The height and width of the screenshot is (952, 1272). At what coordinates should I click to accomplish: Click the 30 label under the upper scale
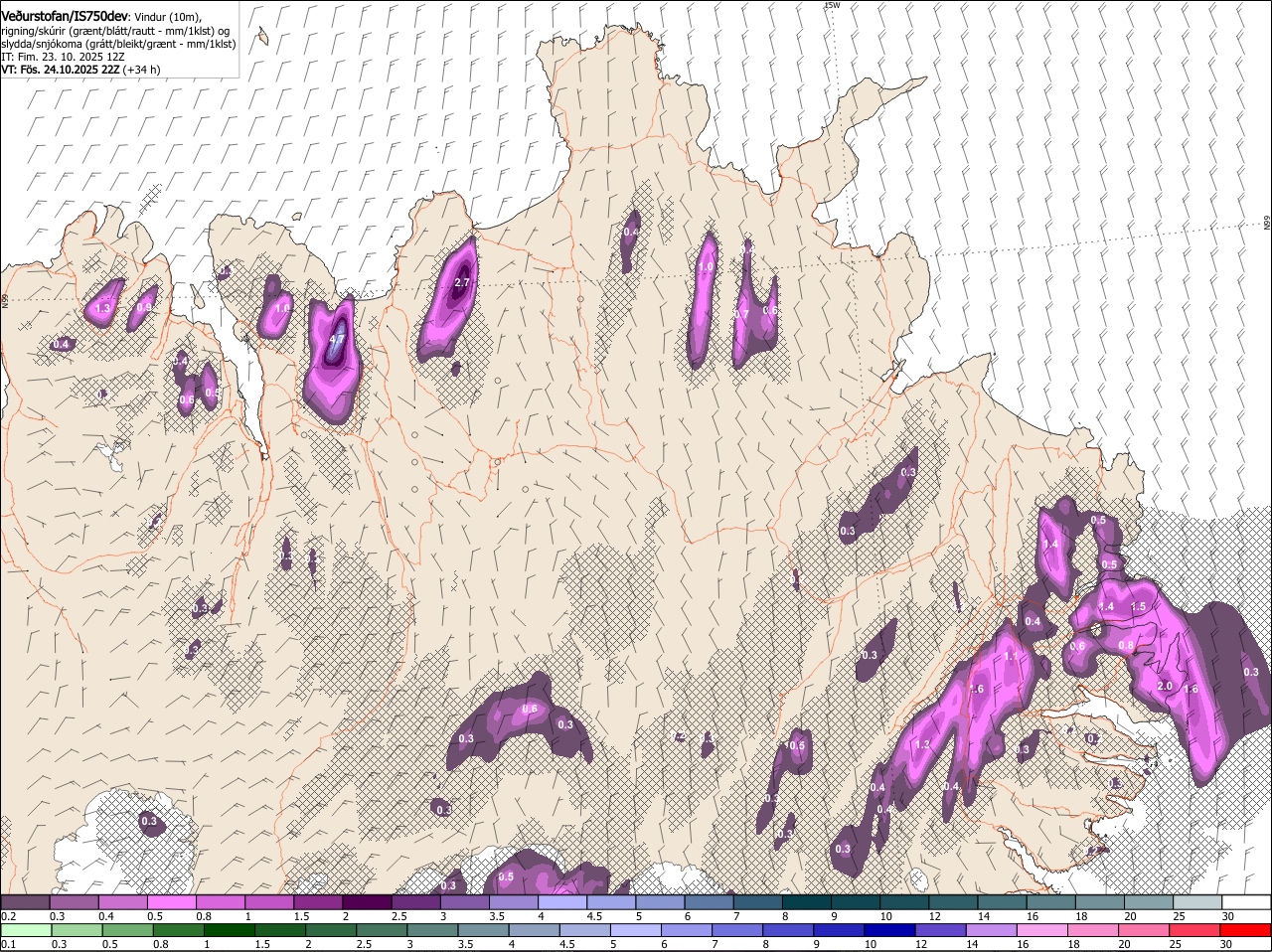1228,915
